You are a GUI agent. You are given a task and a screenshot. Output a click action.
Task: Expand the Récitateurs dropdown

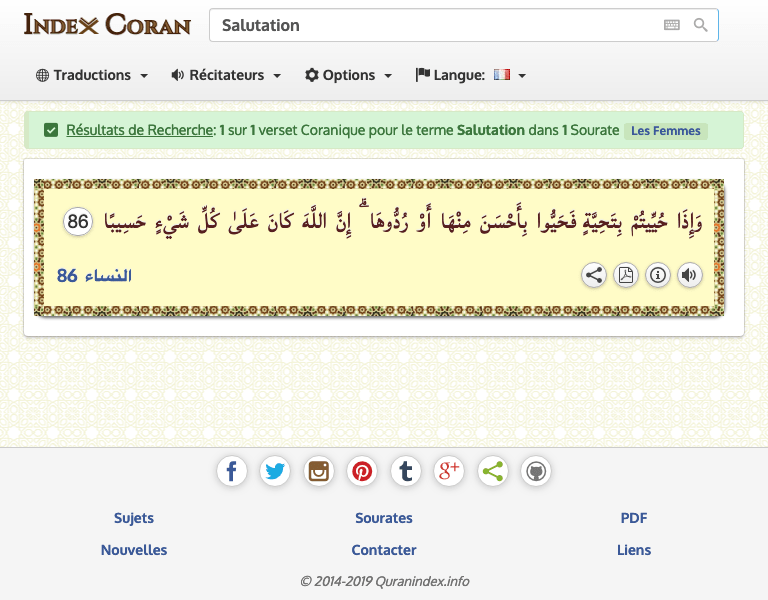point(226,75)
